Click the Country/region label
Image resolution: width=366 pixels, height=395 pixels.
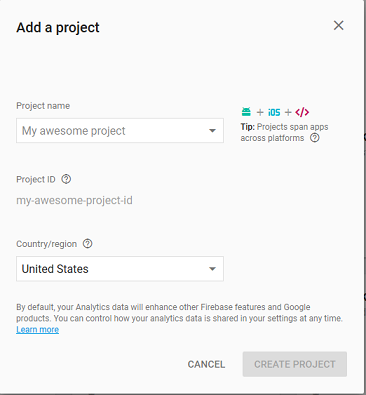pos(46,244)
